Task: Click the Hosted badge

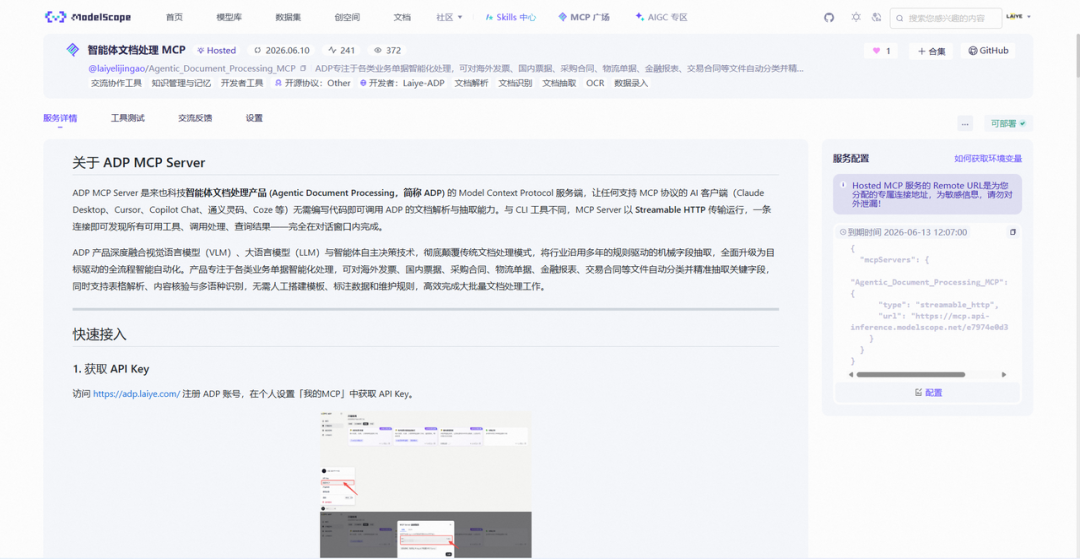Action: coord(216,50)
